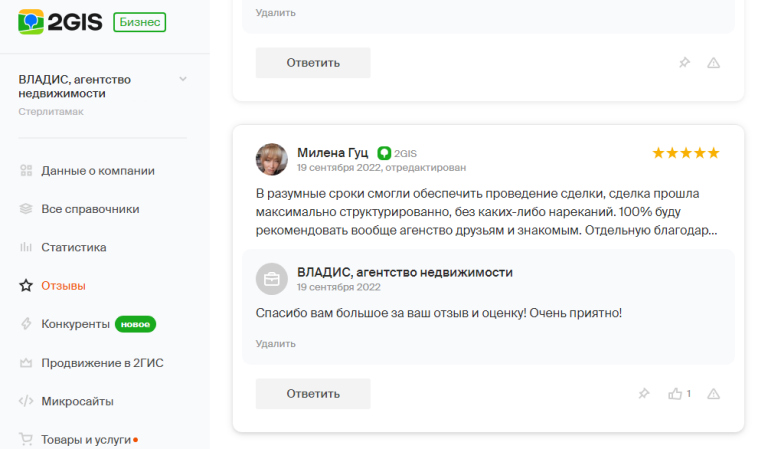The height and width of the screenshot is (449, 768).
Task: Click the green 2GIS source icon by Милена Гуц
Action: (384, 153)
